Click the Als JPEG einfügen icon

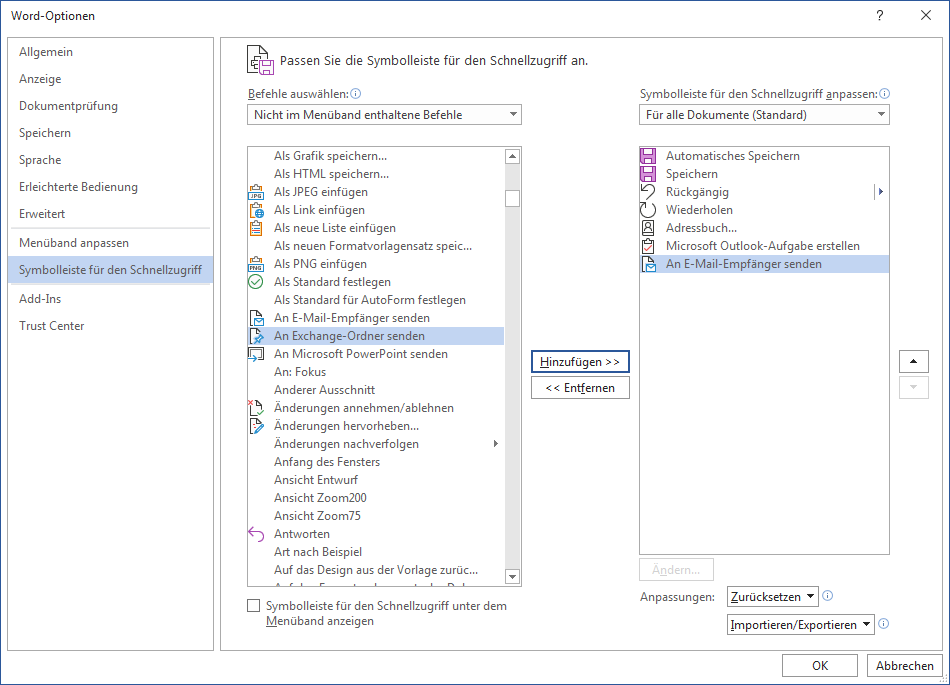tap(255, 192)
